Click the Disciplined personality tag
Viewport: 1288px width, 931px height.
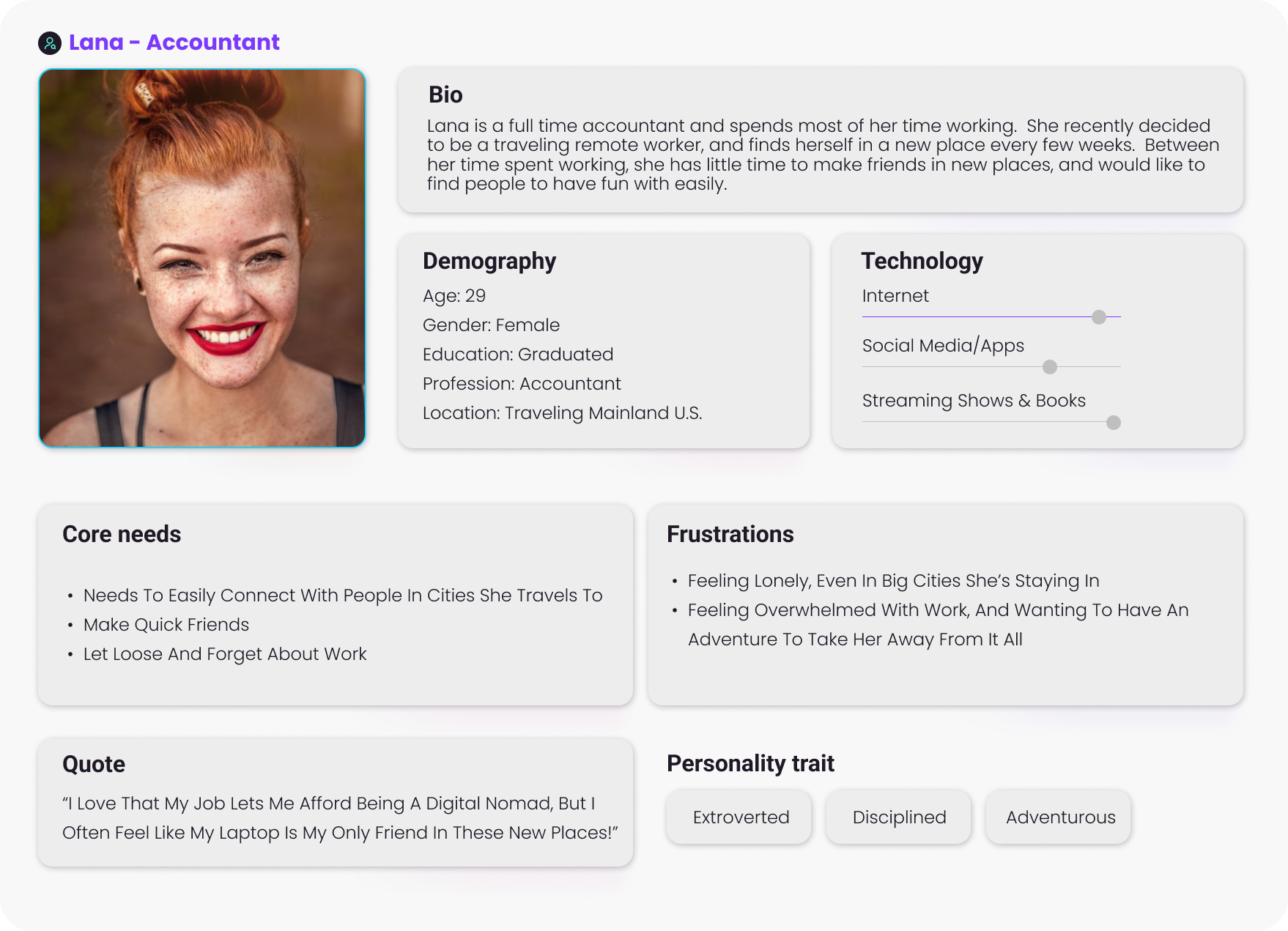tap(899, 817)
